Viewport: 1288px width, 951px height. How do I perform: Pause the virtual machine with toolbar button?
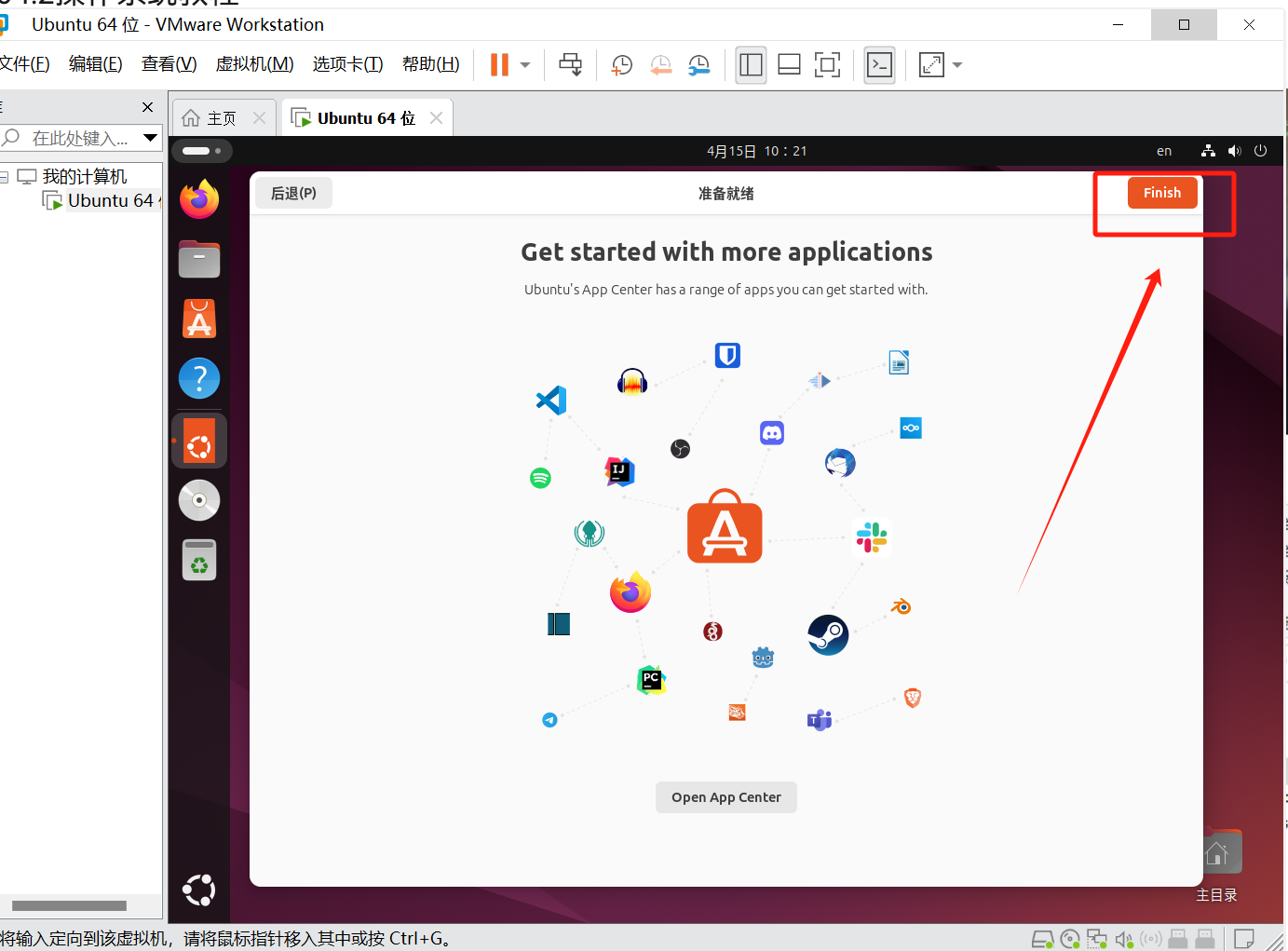[499, 64]
